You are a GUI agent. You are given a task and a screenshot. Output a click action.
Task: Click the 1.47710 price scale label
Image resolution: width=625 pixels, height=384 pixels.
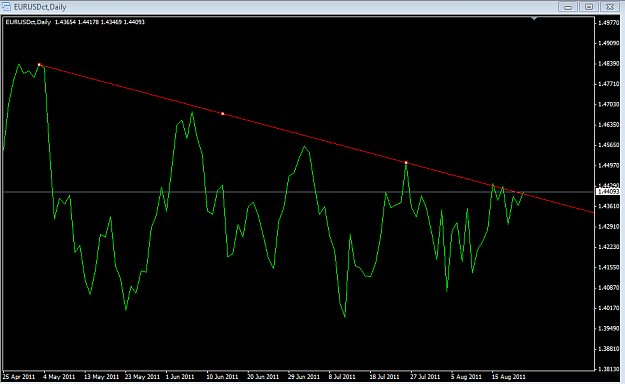click(609, 84)
